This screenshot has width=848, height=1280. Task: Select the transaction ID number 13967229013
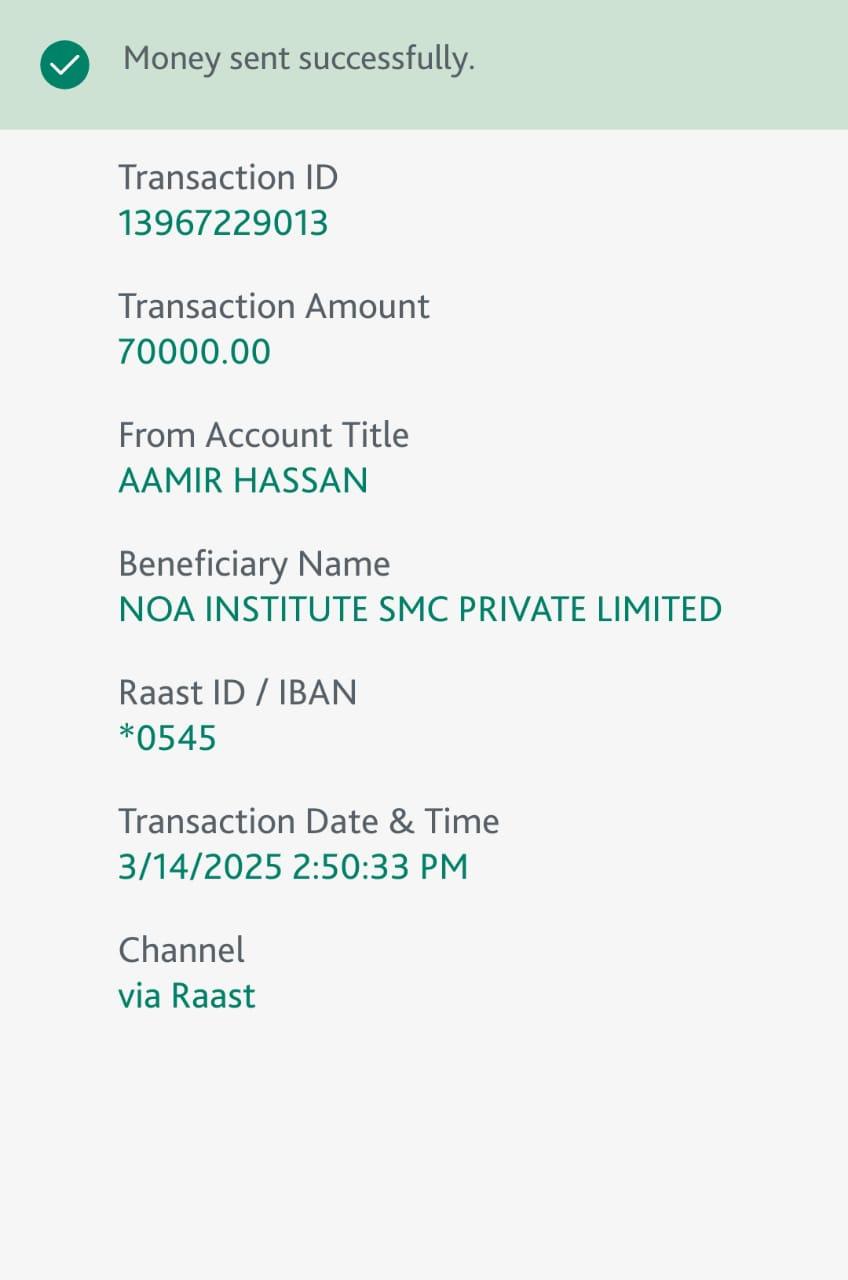click(223, 223)
